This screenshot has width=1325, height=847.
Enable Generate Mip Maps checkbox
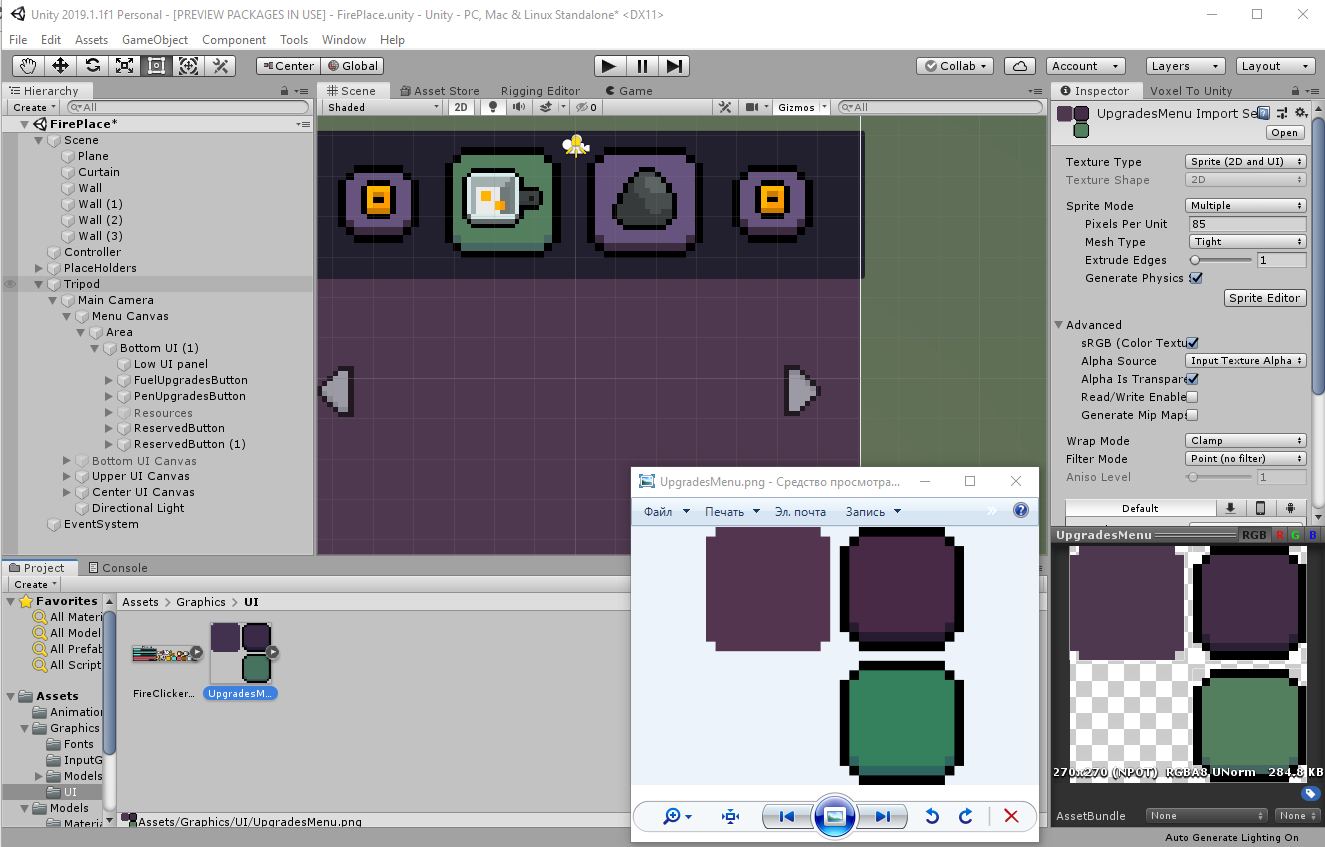point(1192,415)
